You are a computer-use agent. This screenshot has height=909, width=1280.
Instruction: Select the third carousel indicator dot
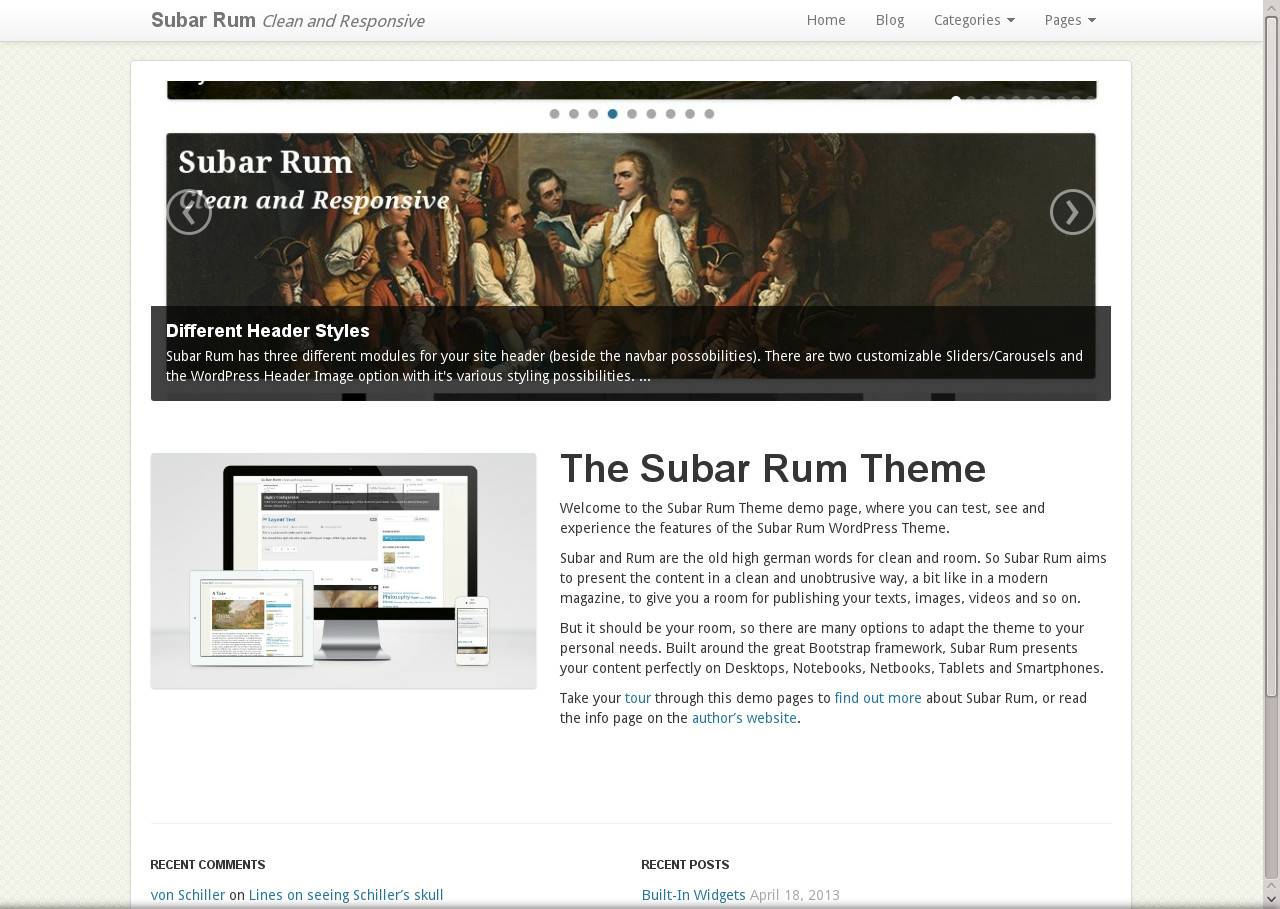tap(593, 114)
